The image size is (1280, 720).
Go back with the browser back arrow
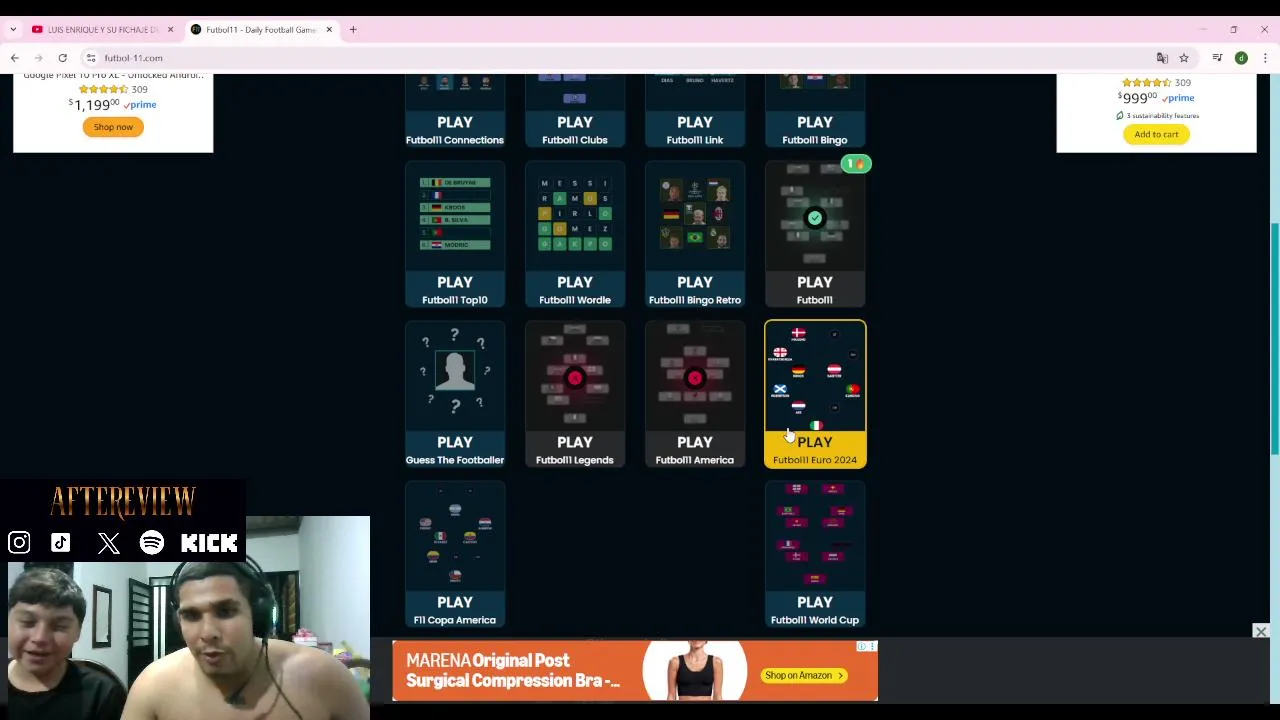point(15,58)
